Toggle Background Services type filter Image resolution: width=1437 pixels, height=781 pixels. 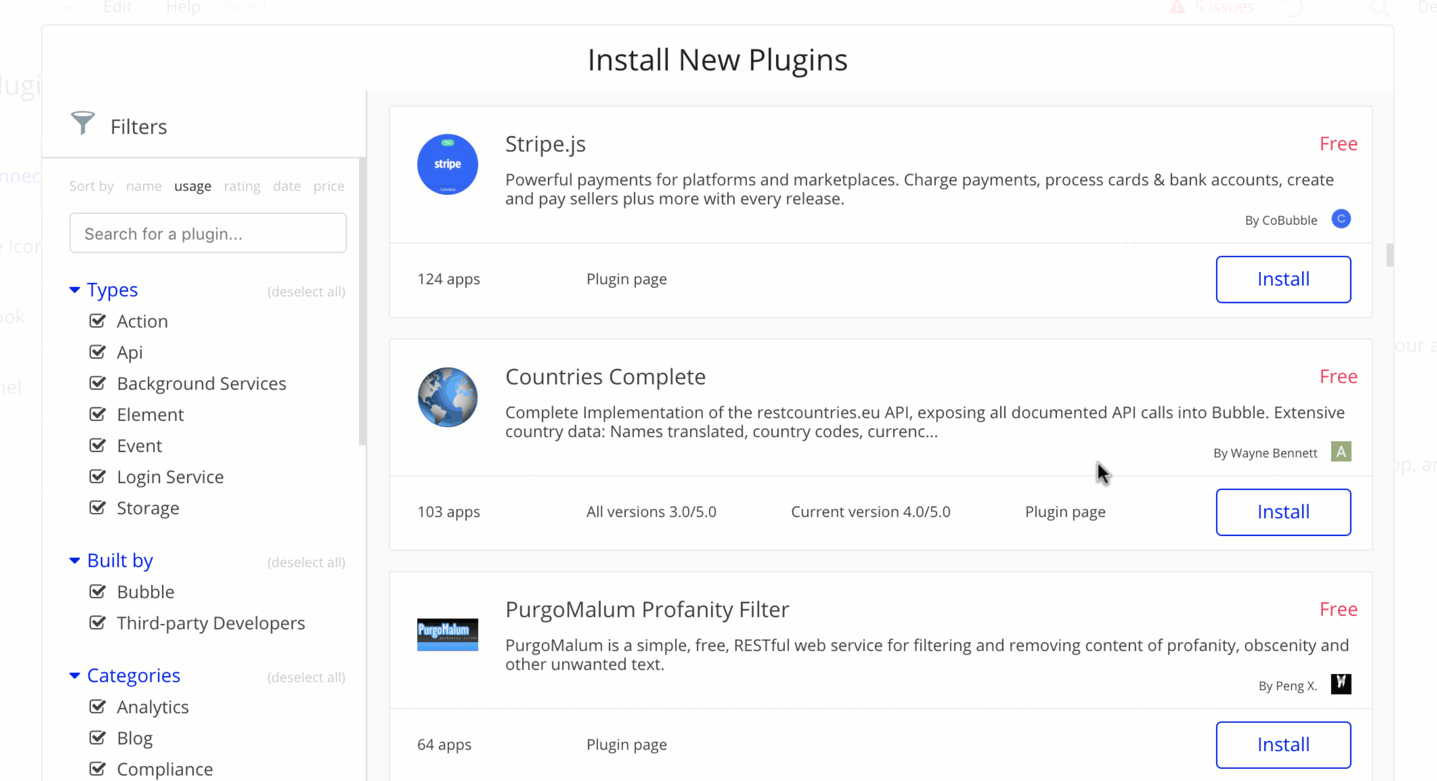(97, 383)
